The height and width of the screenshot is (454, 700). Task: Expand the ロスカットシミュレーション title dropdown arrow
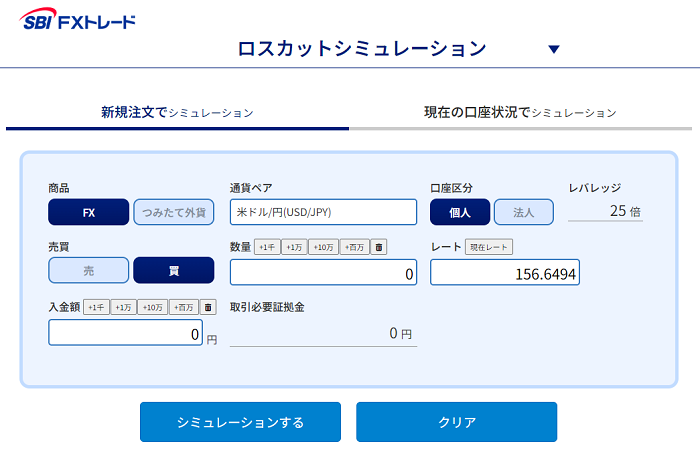click(x=554, y=49)
